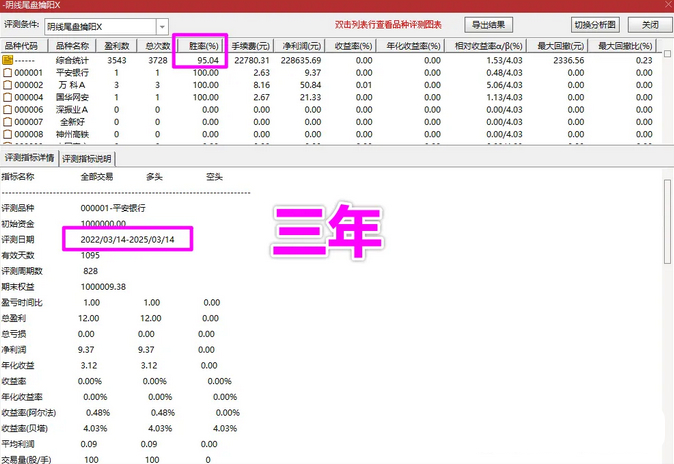Click the icon beside code 000008
674x464 pixels.
click(x=7, y=134)
